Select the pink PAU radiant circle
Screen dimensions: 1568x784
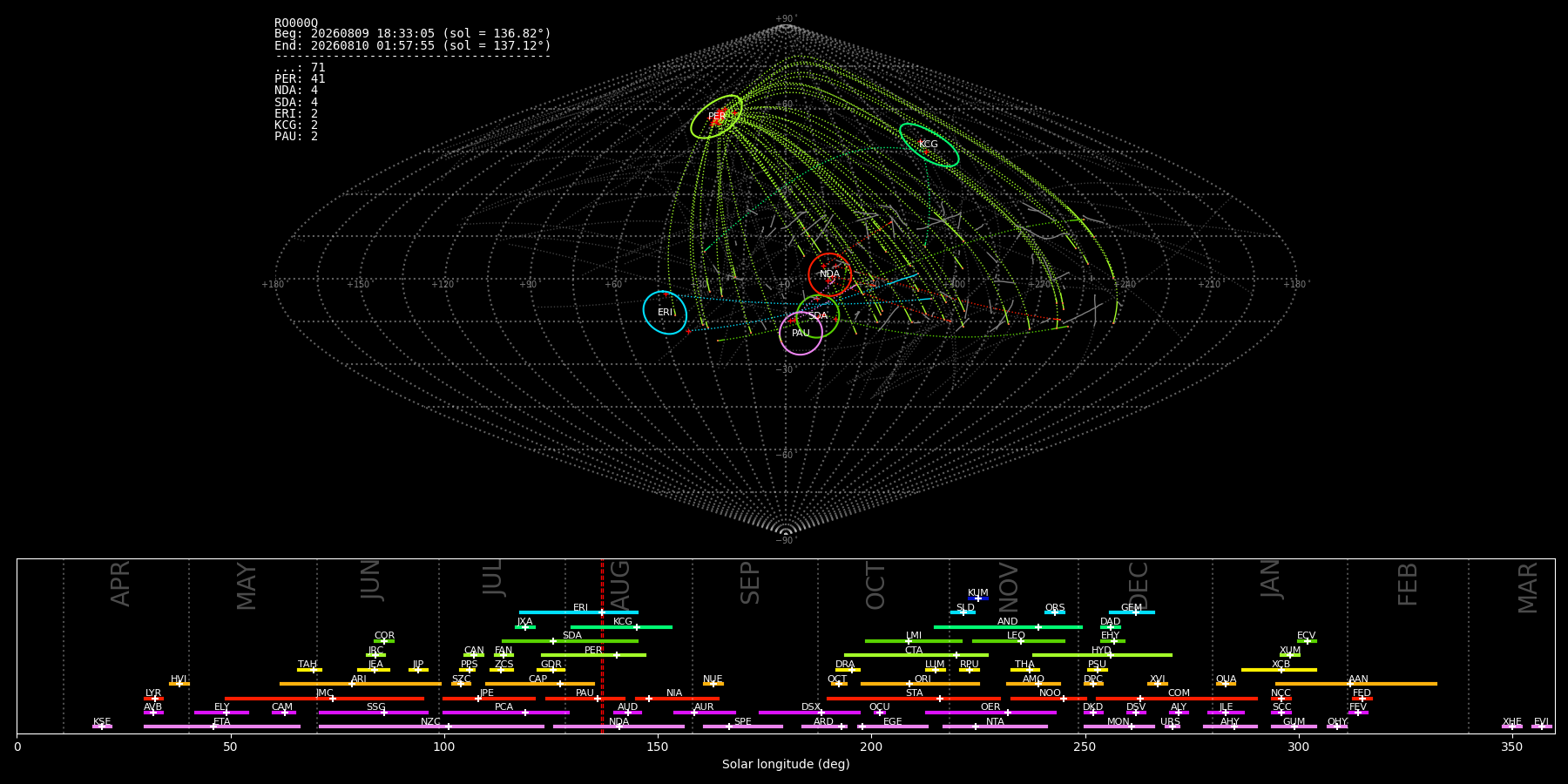pyautogui.click(x=801, y=333)
